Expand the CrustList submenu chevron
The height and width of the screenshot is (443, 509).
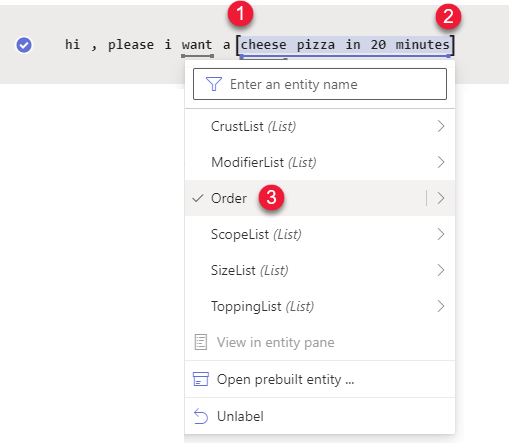tap(441, 126)
